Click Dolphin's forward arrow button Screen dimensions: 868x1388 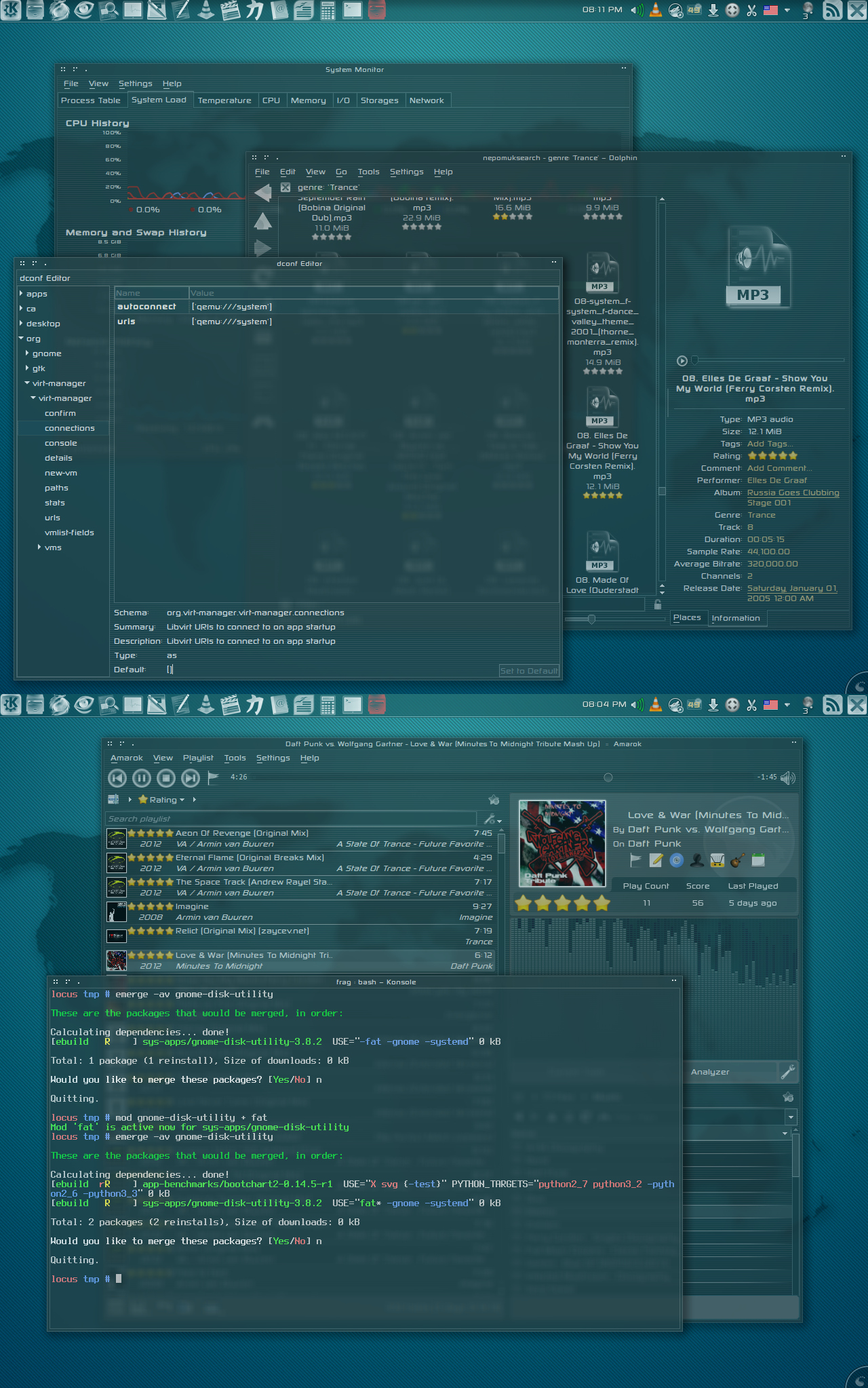pos(263,248)
